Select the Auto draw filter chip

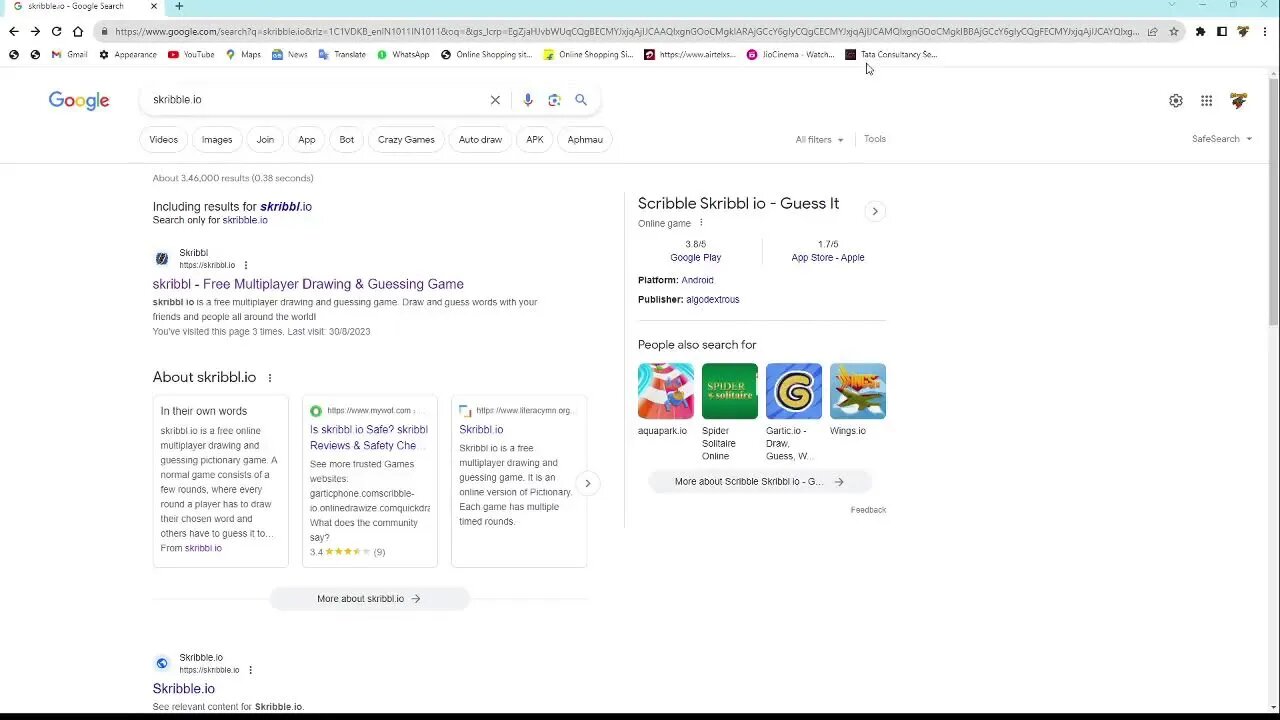click(x=480, y=140)
